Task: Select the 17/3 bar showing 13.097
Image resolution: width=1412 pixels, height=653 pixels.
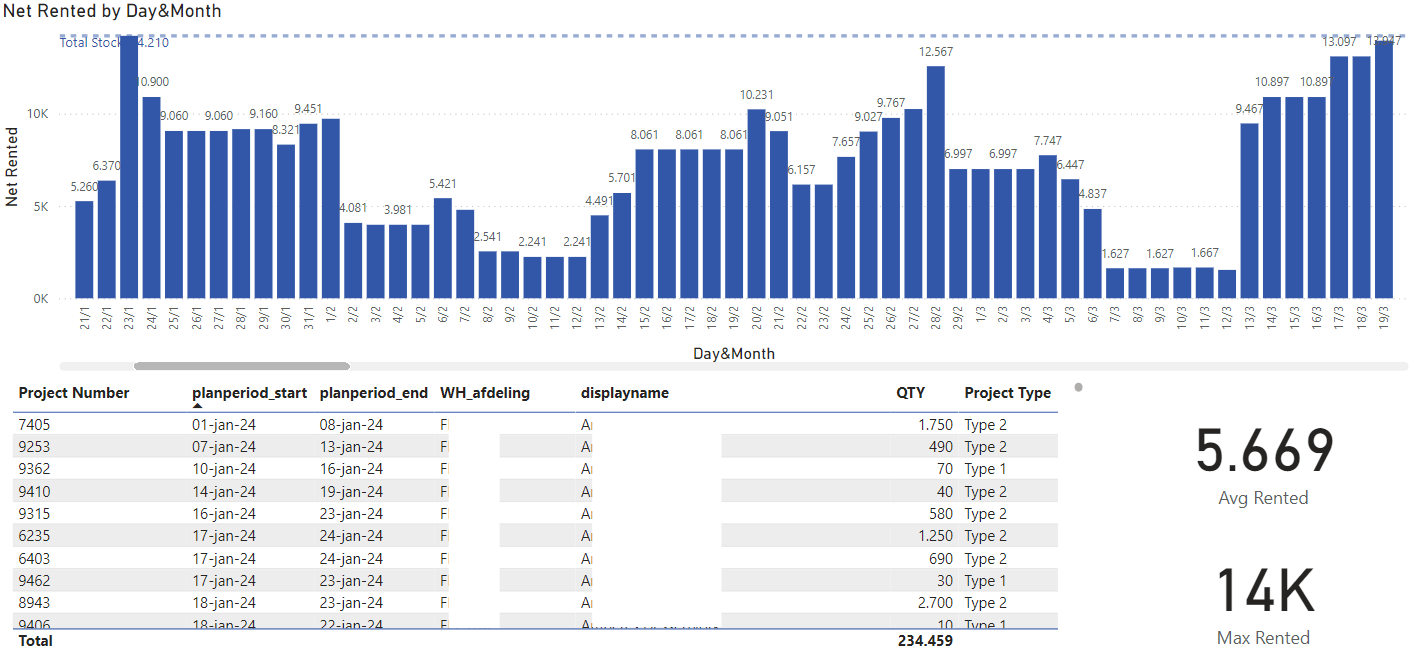Action: [x=1338, y=177]
